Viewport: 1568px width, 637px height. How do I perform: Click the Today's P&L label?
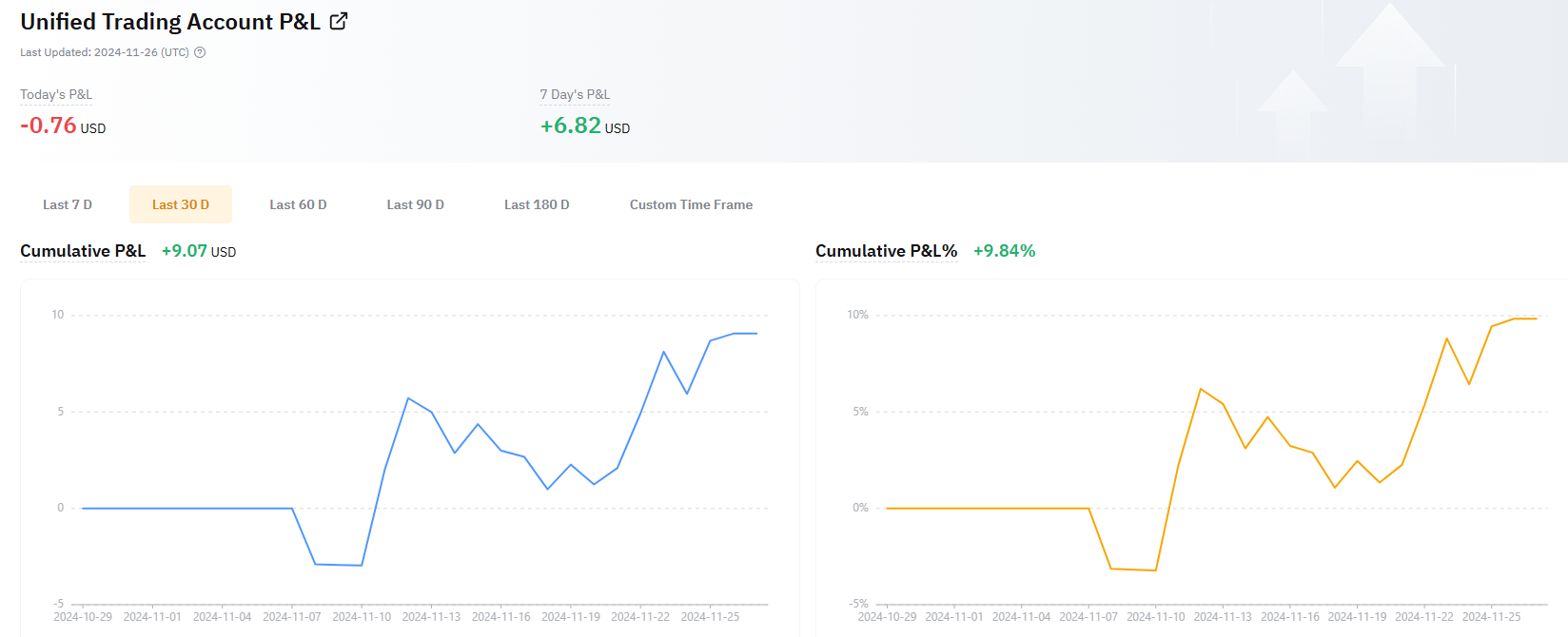coord(56,94)
